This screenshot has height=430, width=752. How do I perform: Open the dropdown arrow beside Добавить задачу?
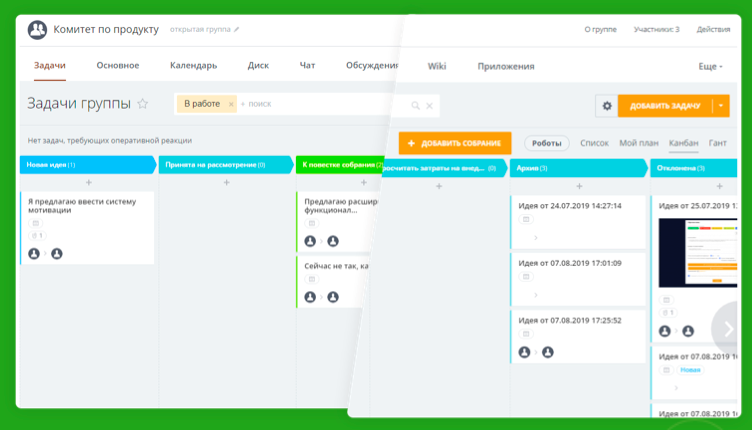[721, 106]
